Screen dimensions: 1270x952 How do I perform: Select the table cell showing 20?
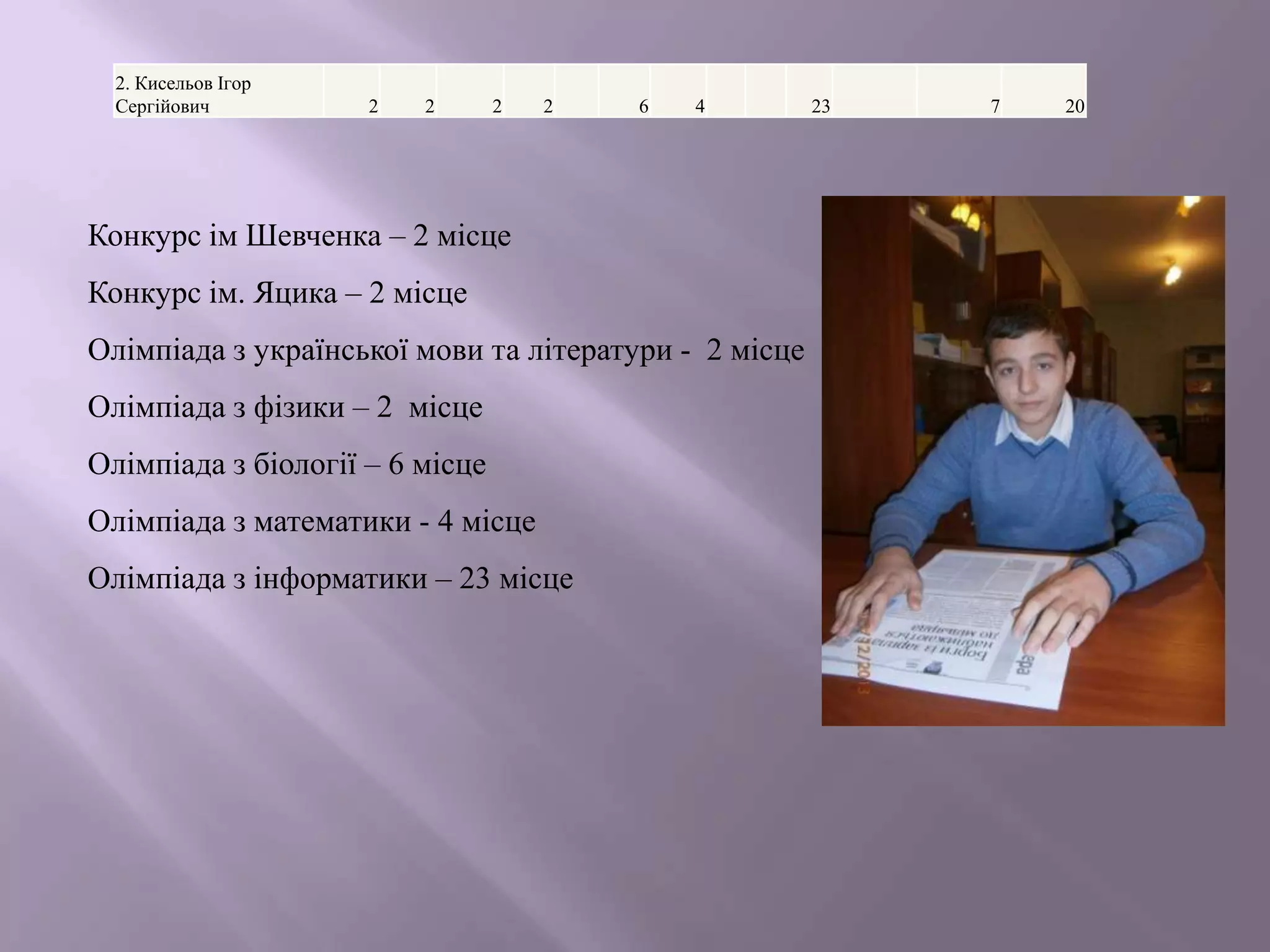coord(1044,90)
